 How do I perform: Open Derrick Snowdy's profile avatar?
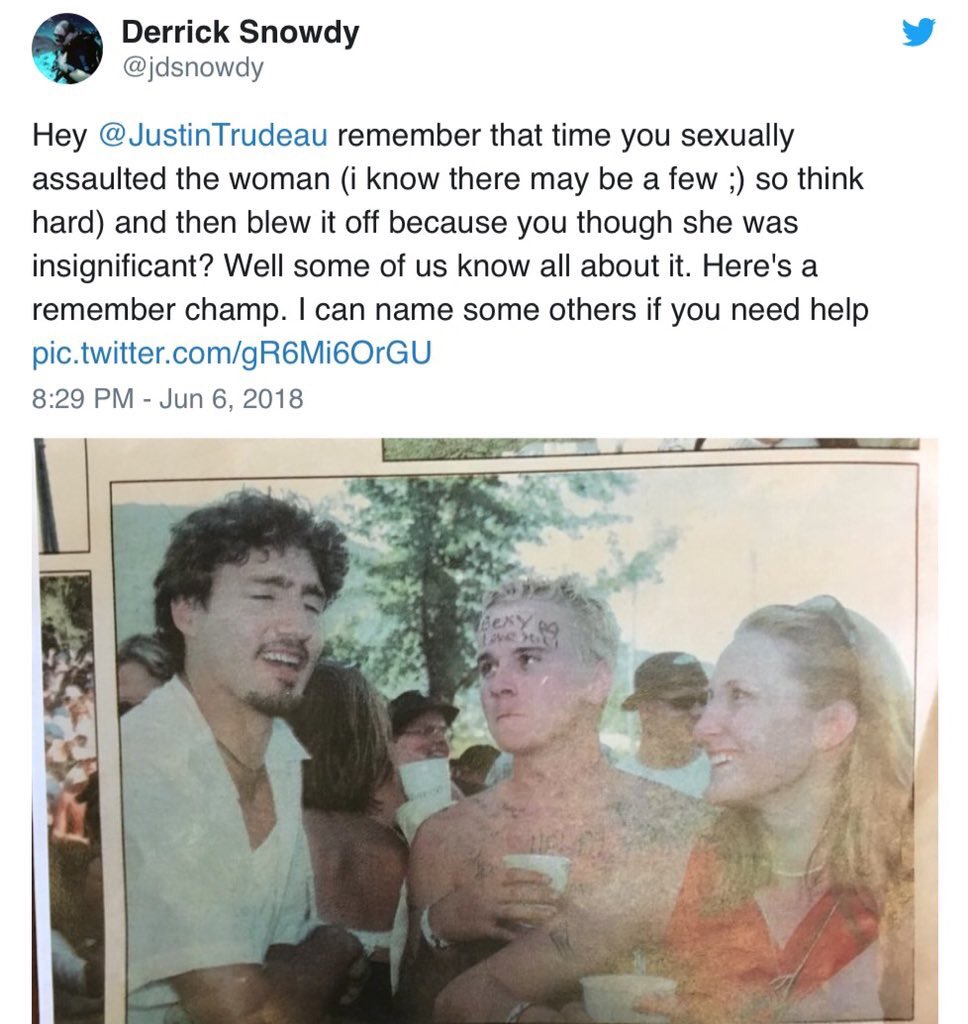(67, 48)
